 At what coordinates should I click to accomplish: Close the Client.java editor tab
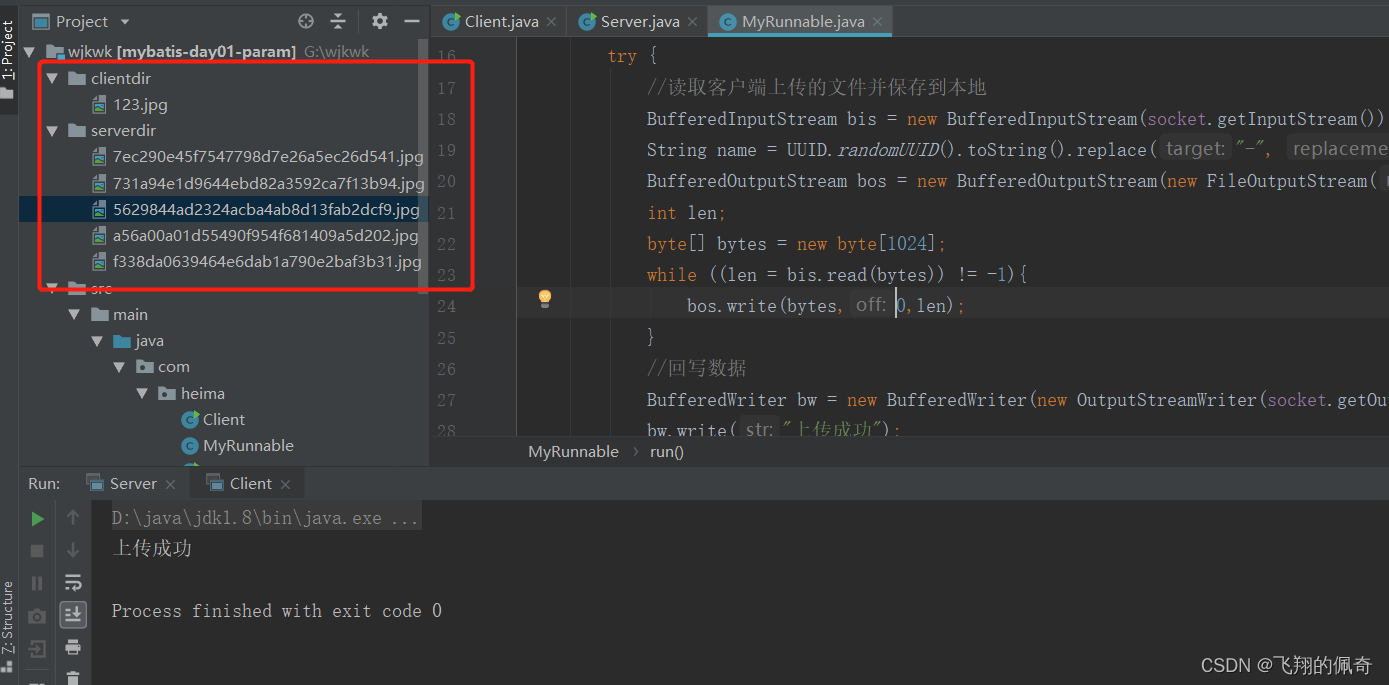[x=552, y=22]
